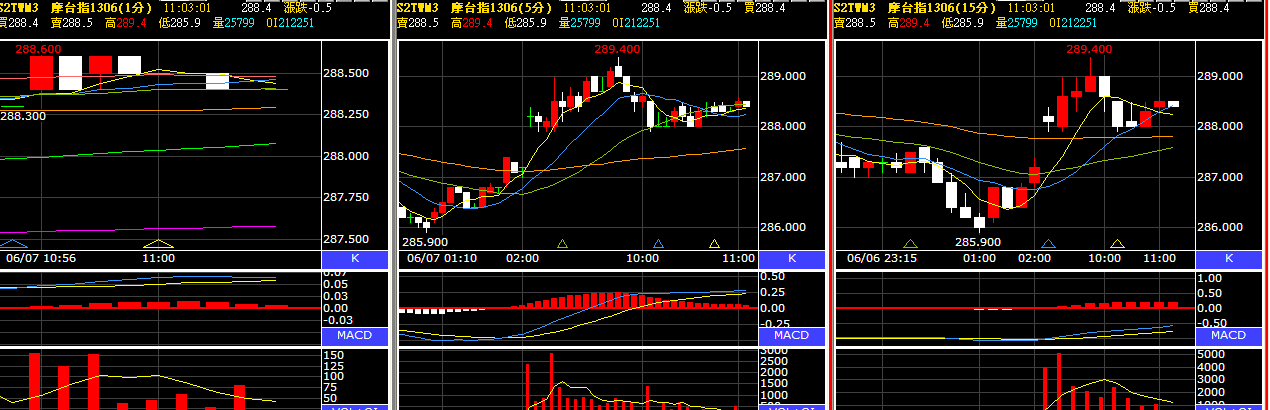
Task: Click 287.000 on the 5分 price axis
Action: 785,177
